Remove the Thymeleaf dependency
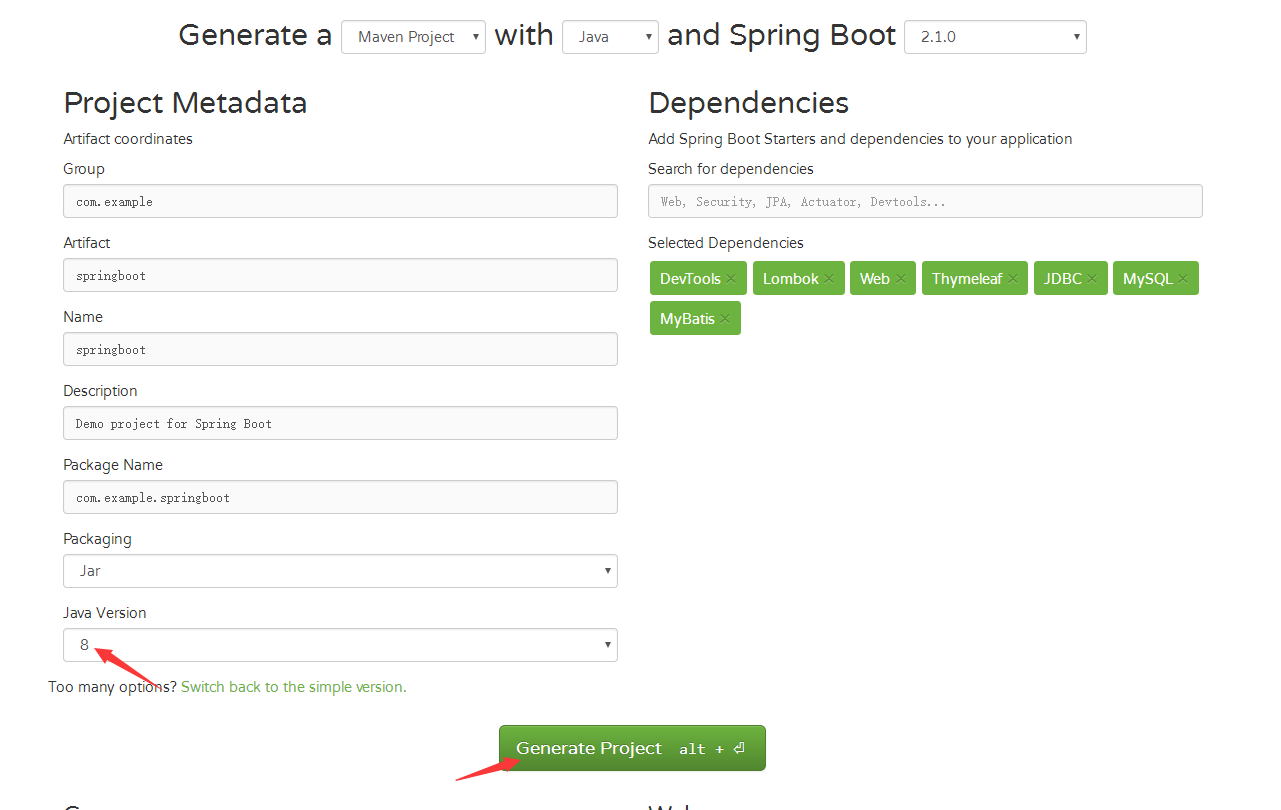This screenshot has width=1281, height=810. (1013, 278)
